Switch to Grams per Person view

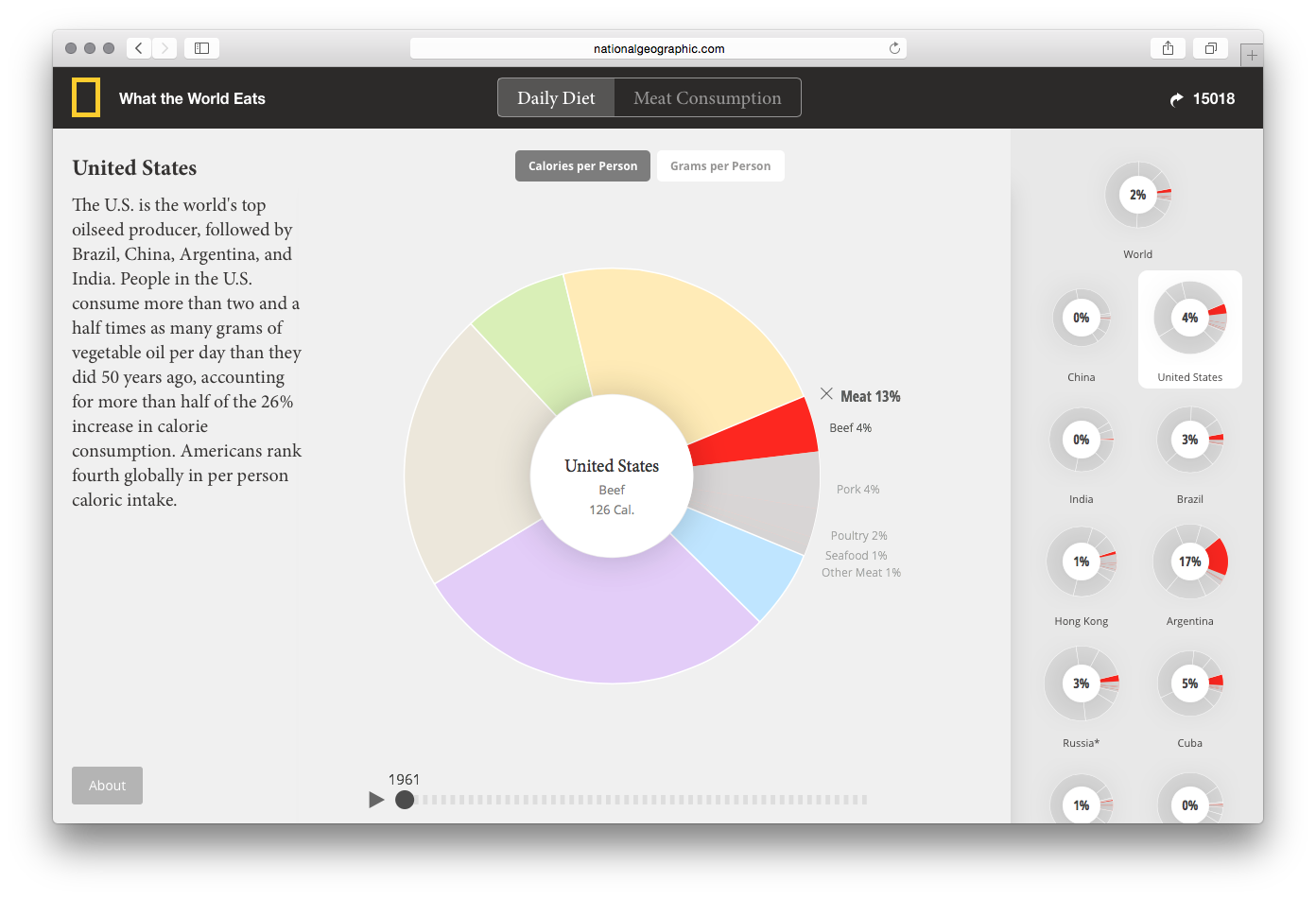pos(720,166)
